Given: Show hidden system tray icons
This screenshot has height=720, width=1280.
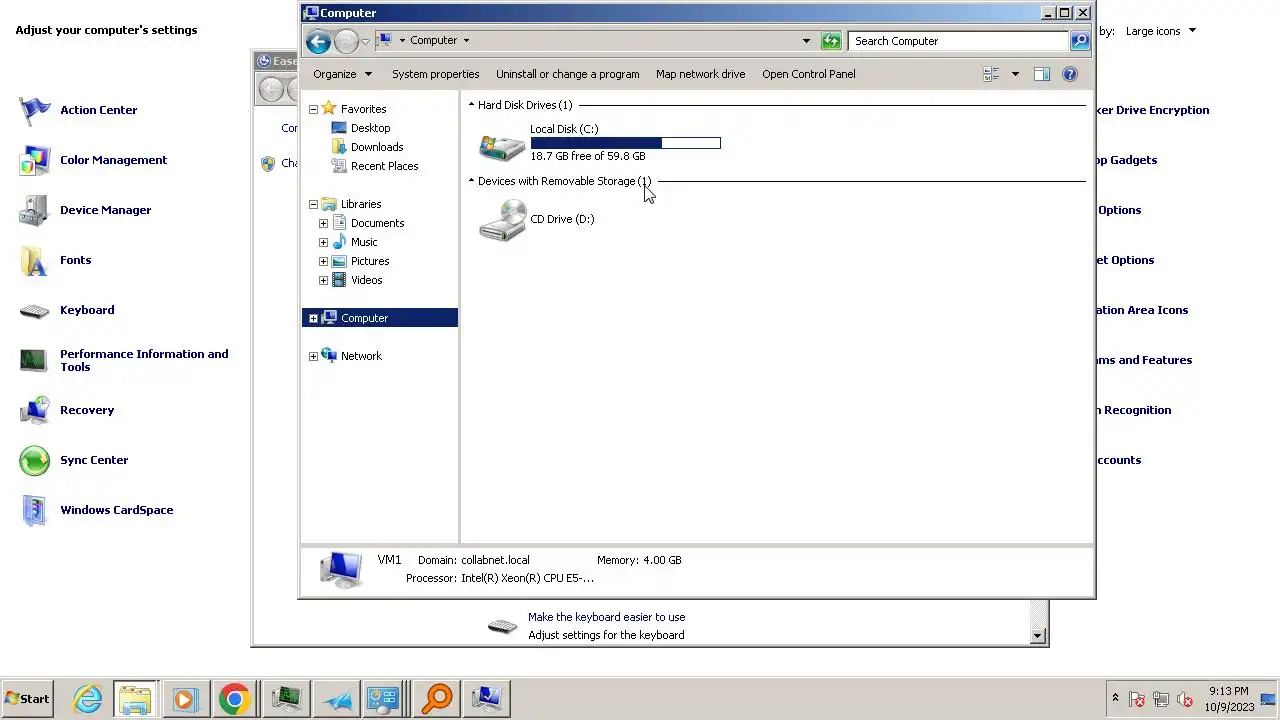Looking at the screenshot, I should pos(1115,698).
